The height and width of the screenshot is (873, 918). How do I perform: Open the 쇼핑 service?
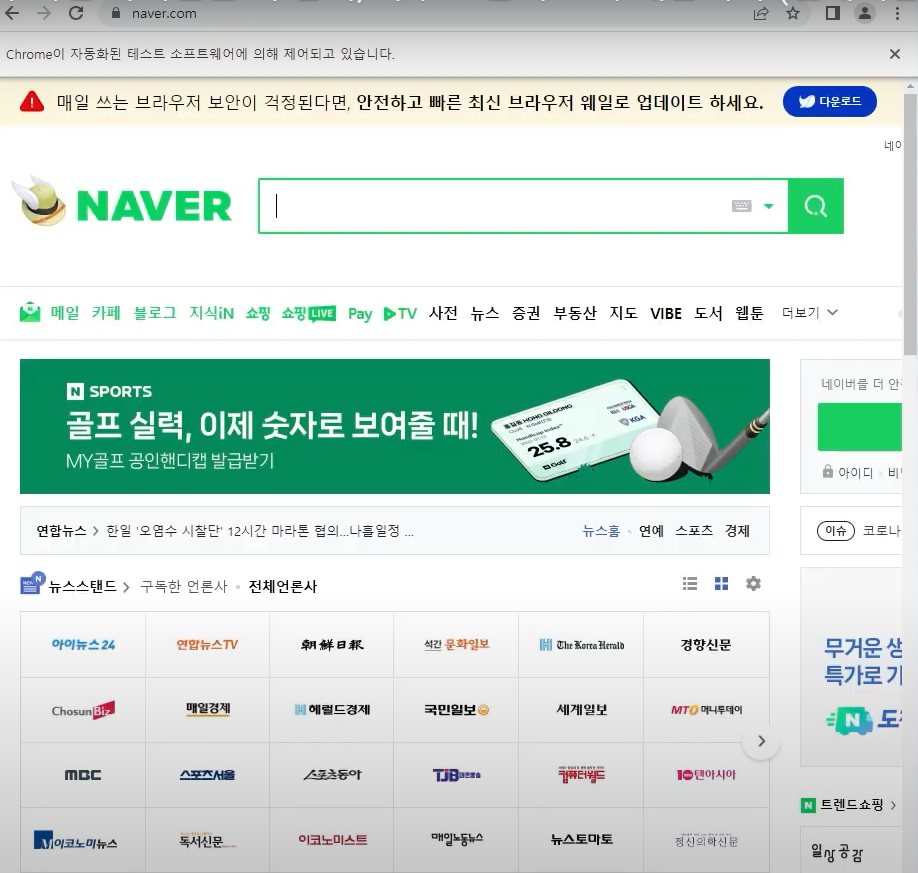click(258, 313)
